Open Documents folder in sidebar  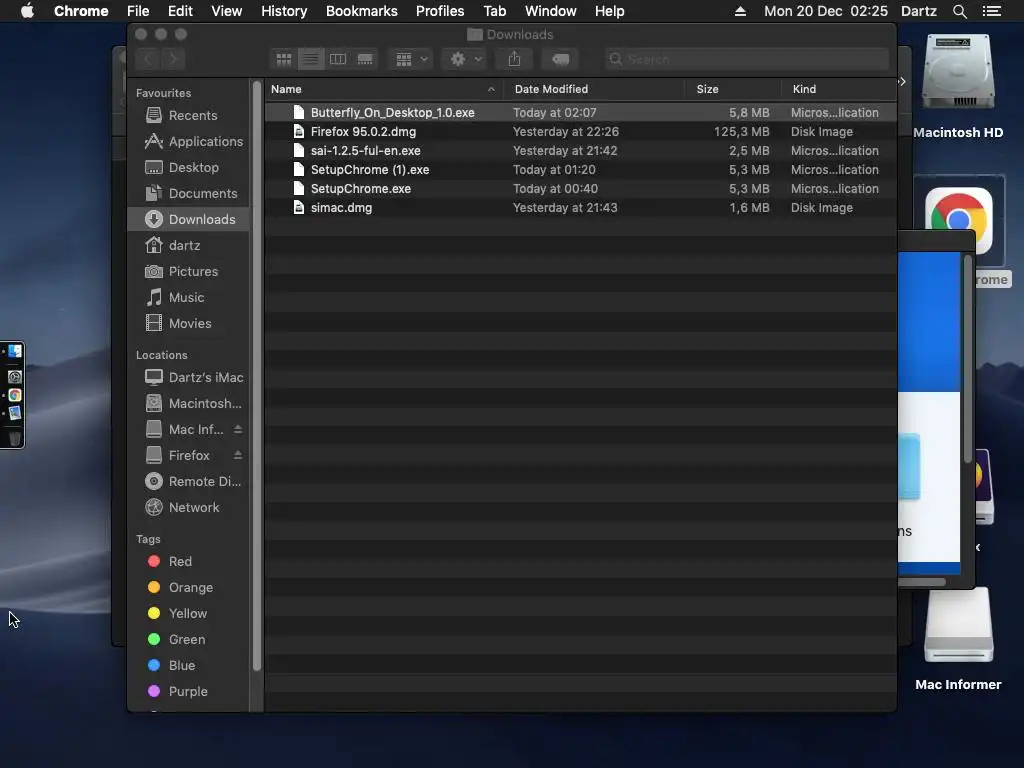(x=188, y=194)
